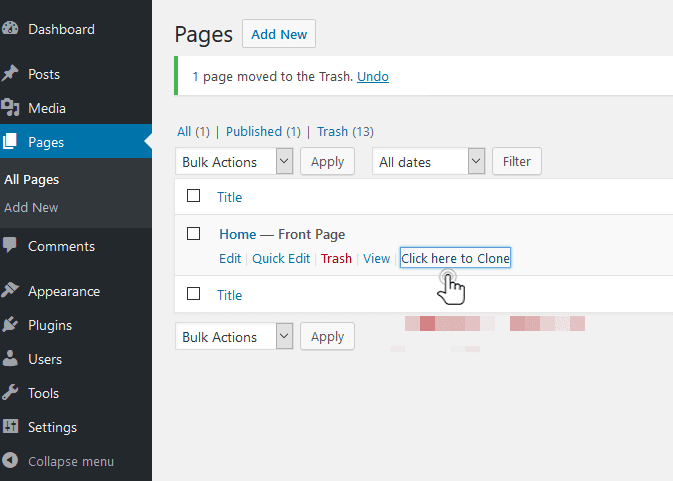673x481 pixels.
Task: Go to Posts menu item
Action: click(x=44, y=74)
